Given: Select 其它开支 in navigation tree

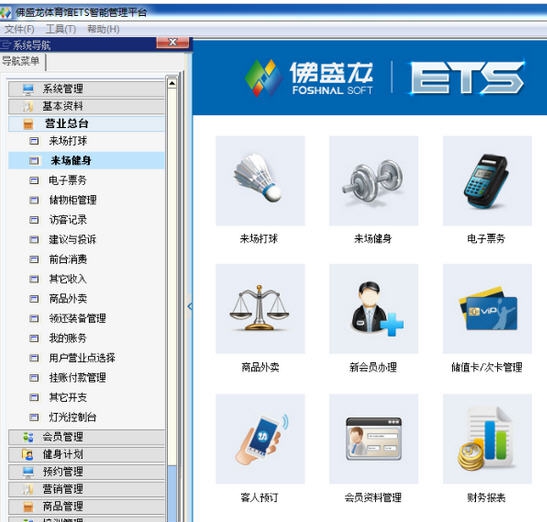Looking at the screenshot, I should click(x=68, y=397).
